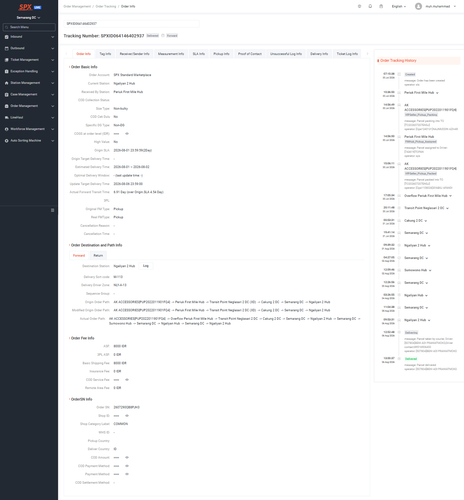
Task: Click the user avatar icon in the header
Action: [418, 6]
